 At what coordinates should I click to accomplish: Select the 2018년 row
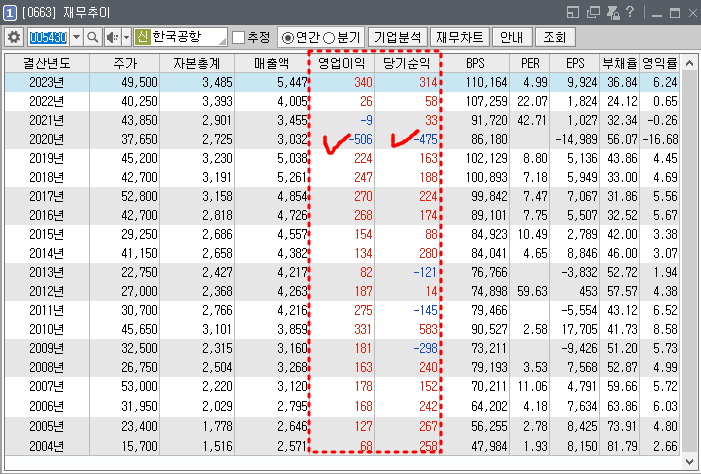tap(342, 178)
